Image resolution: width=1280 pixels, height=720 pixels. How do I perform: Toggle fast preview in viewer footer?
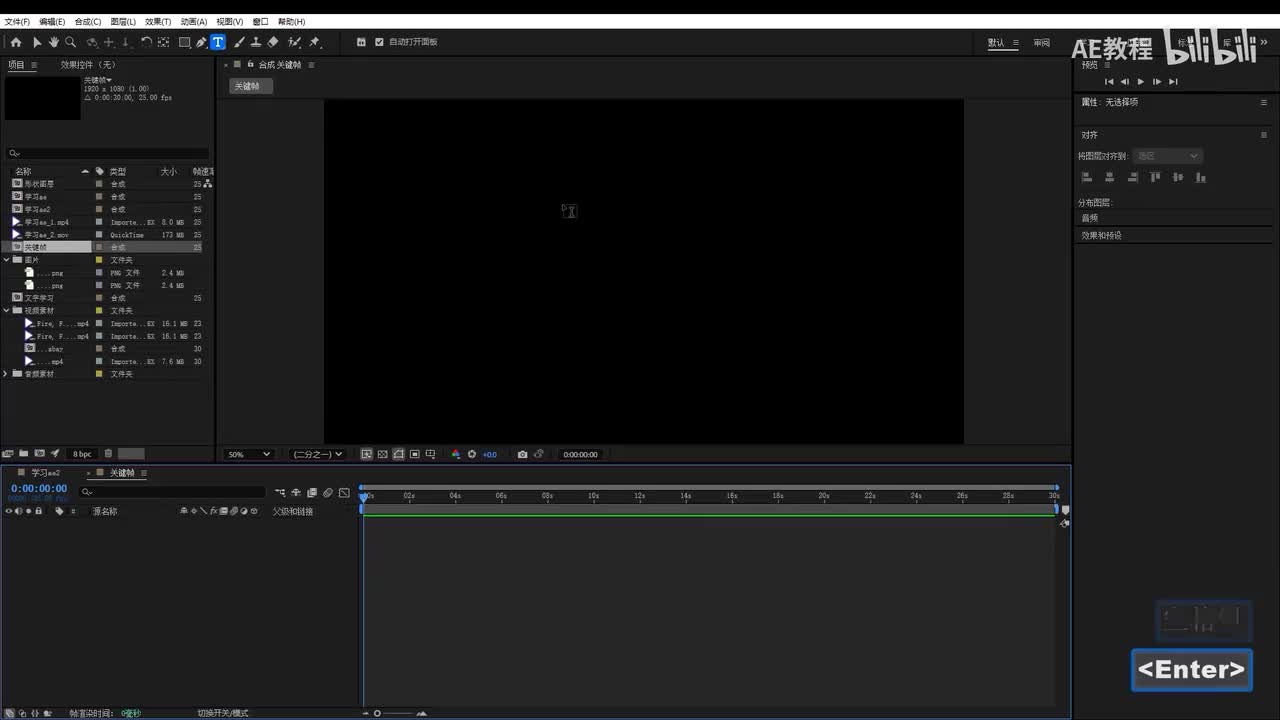pyautogui.click(x=367, y=454)
